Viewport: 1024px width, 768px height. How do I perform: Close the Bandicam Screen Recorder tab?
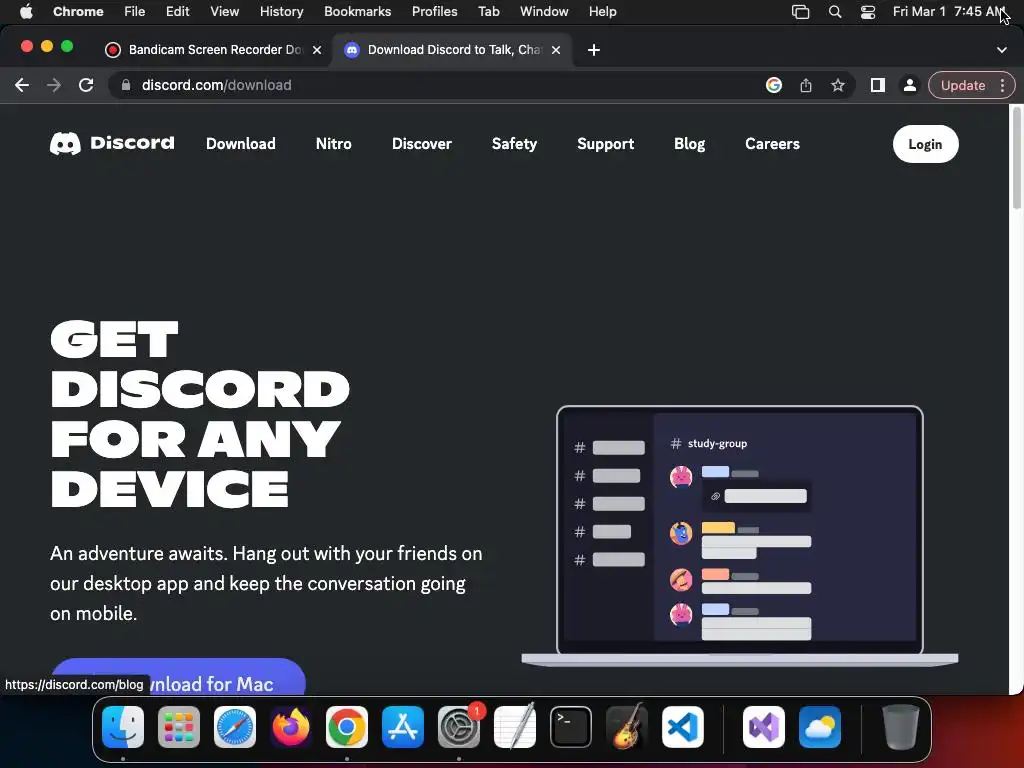(317, 50)
